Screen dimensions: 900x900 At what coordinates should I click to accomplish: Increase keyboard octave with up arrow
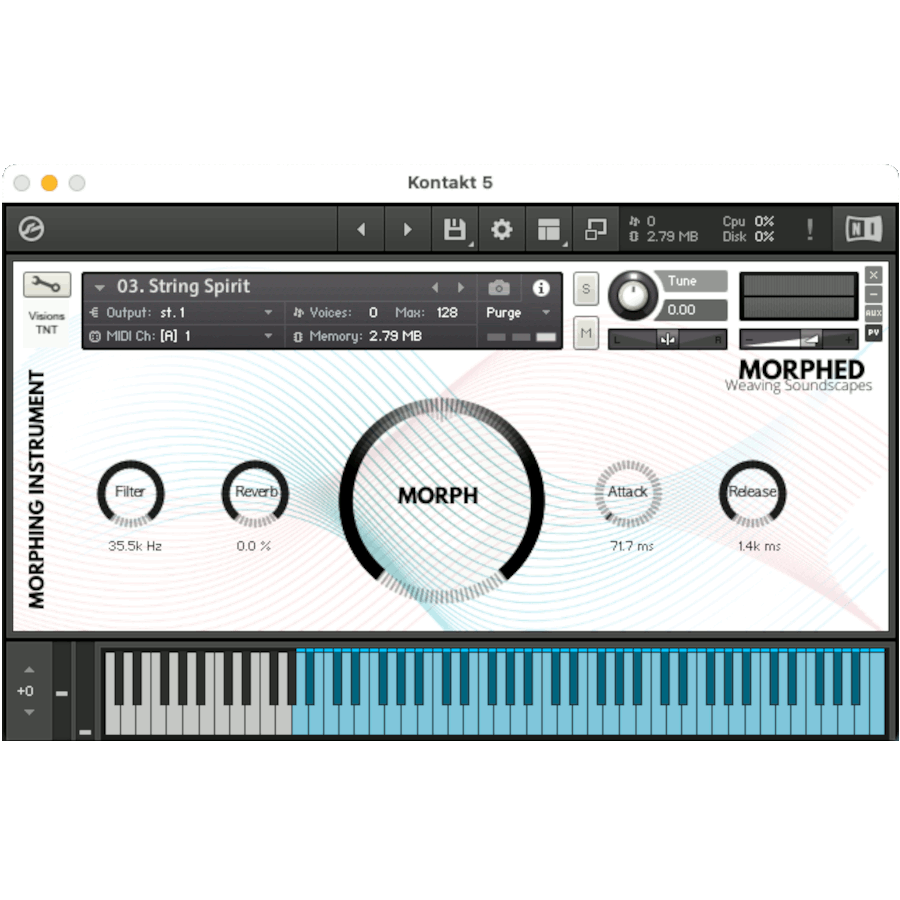pos(29,670)
